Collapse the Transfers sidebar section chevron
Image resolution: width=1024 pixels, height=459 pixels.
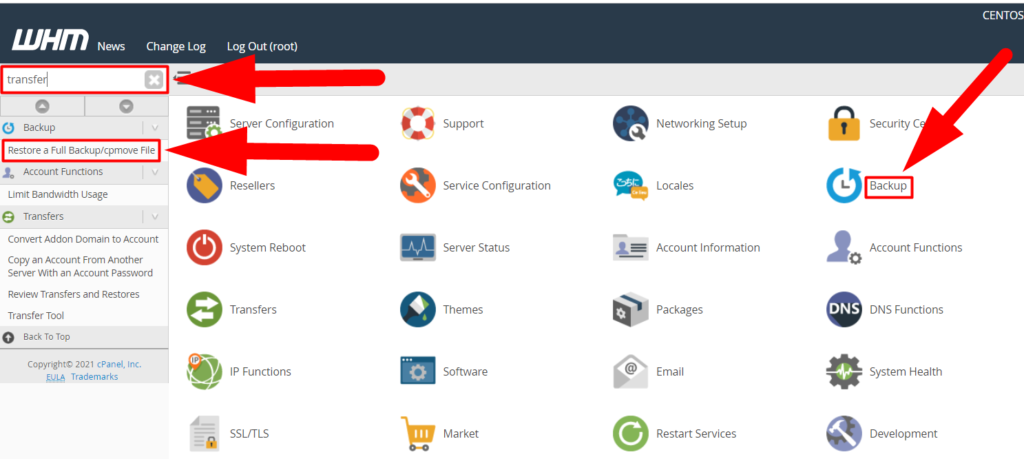tap(155, 217)
